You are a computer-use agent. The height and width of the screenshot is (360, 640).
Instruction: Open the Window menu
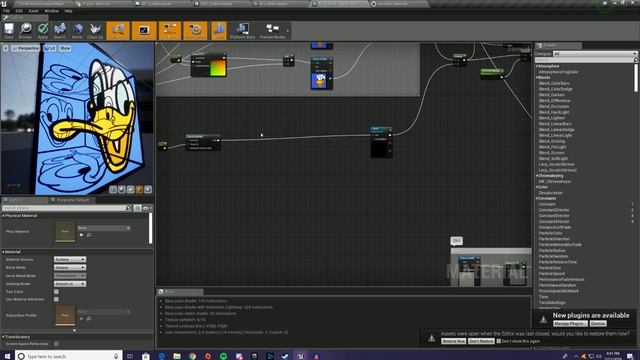51,11
